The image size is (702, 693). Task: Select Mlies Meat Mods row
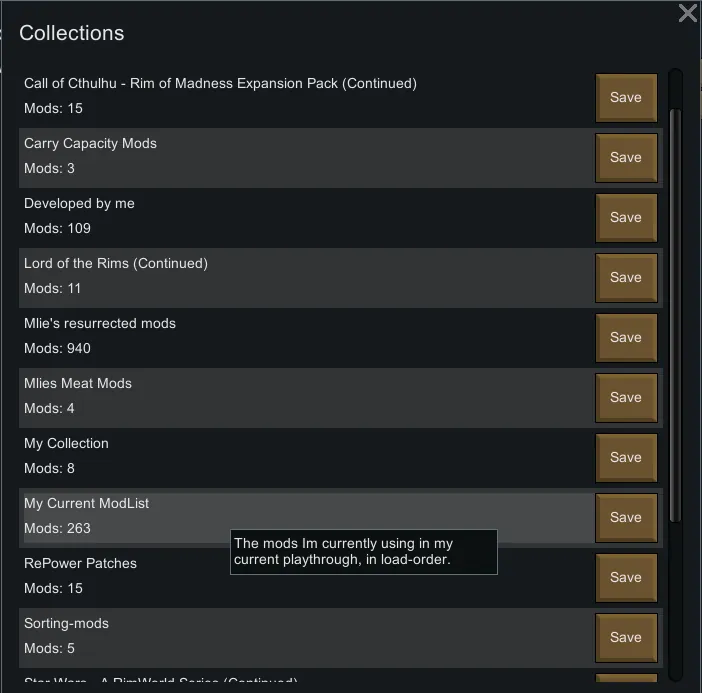coord(300,397)
